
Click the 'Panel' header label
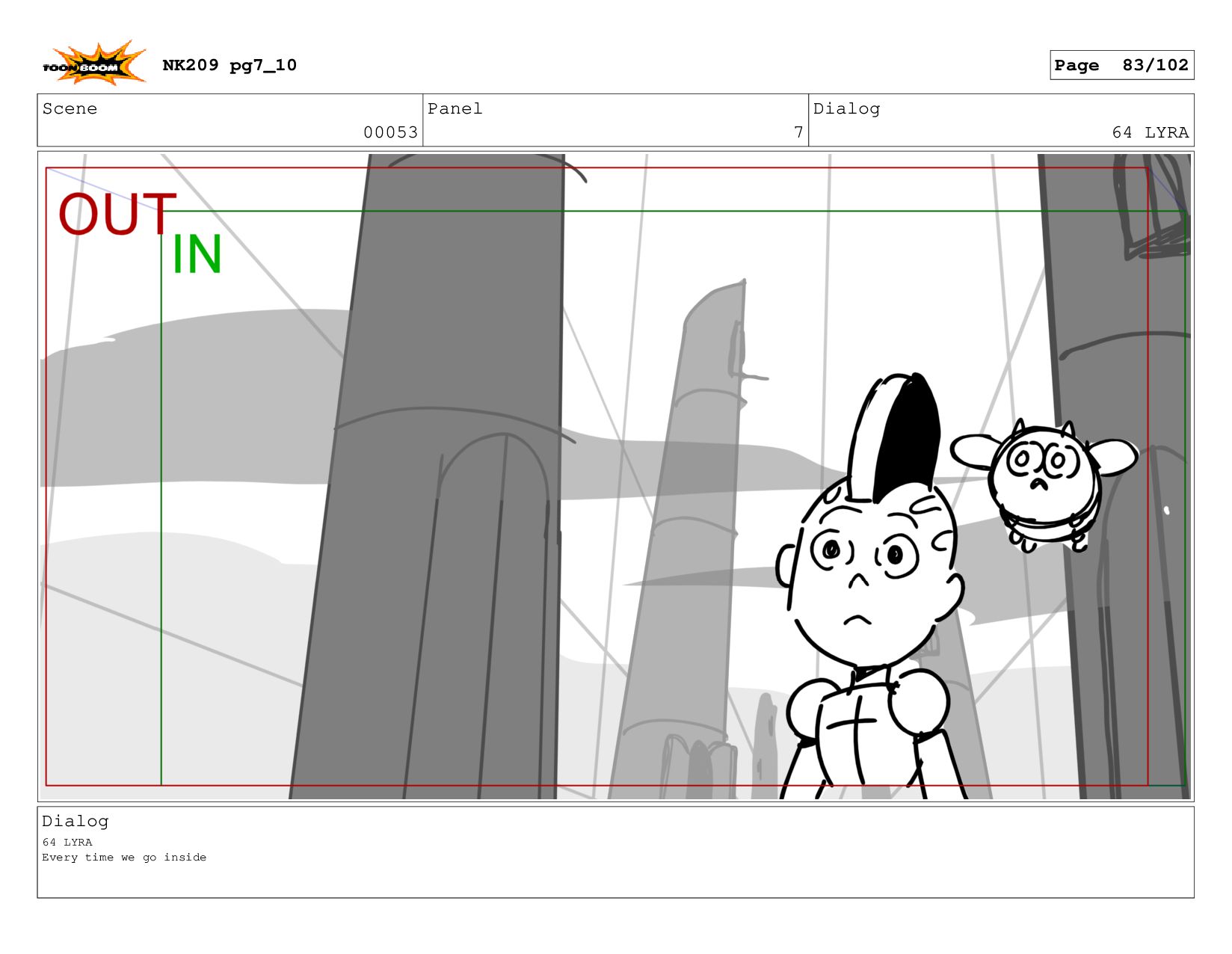pyautogui.click(x=455, y=108)
